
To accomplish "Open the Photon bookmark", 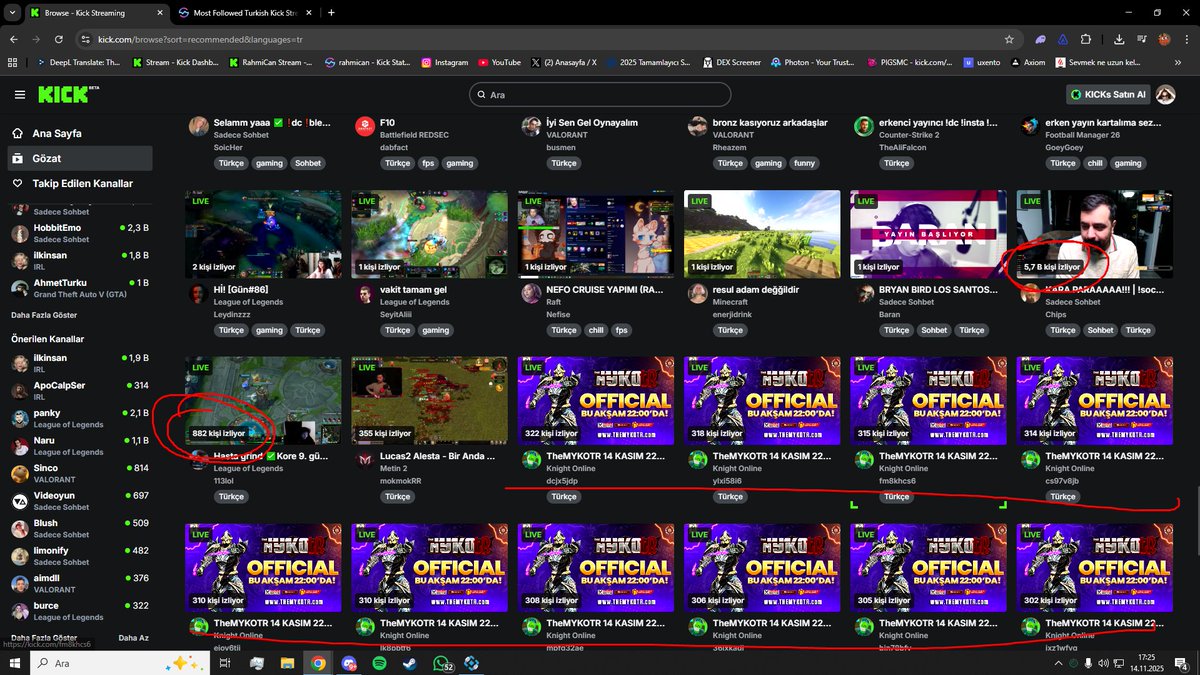I will click(811, 62).
